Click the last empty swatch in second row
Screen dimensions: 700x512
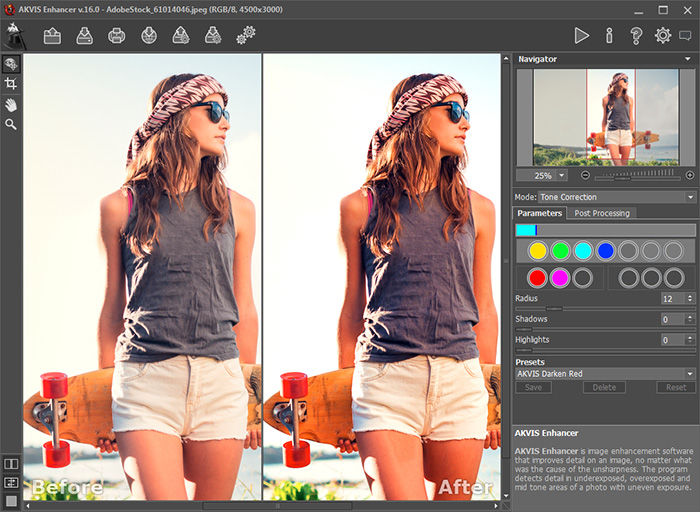[674, 278]
